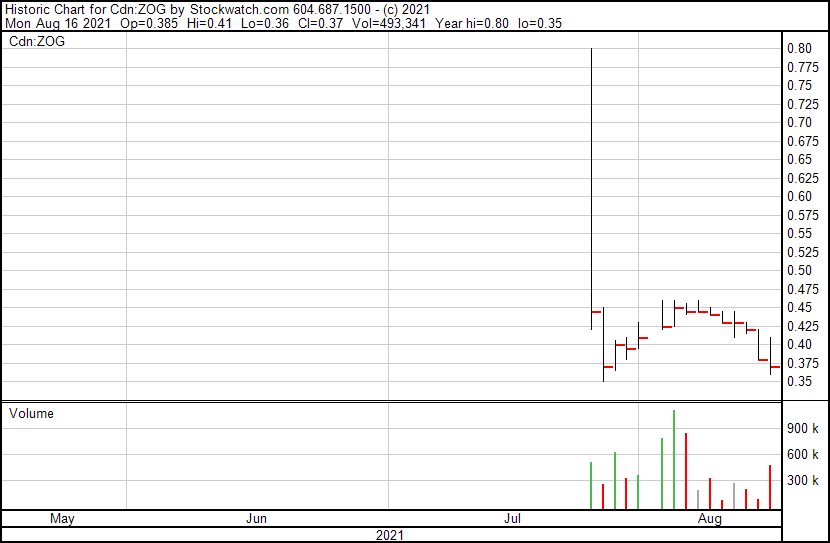Click the 0.60 price axis label
The height and width of the screenshot is (543, 830).
(799, 196)
